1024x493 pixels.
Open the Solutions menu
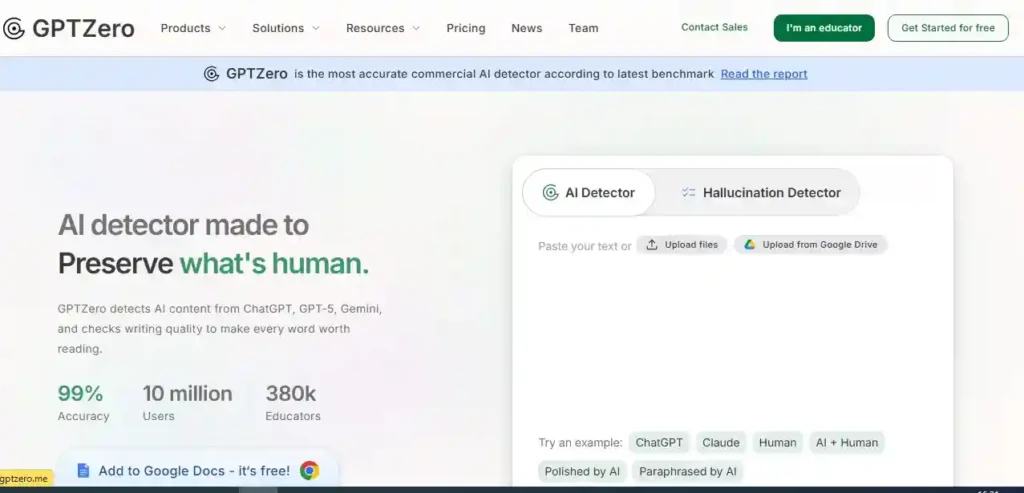coord(286,28)
